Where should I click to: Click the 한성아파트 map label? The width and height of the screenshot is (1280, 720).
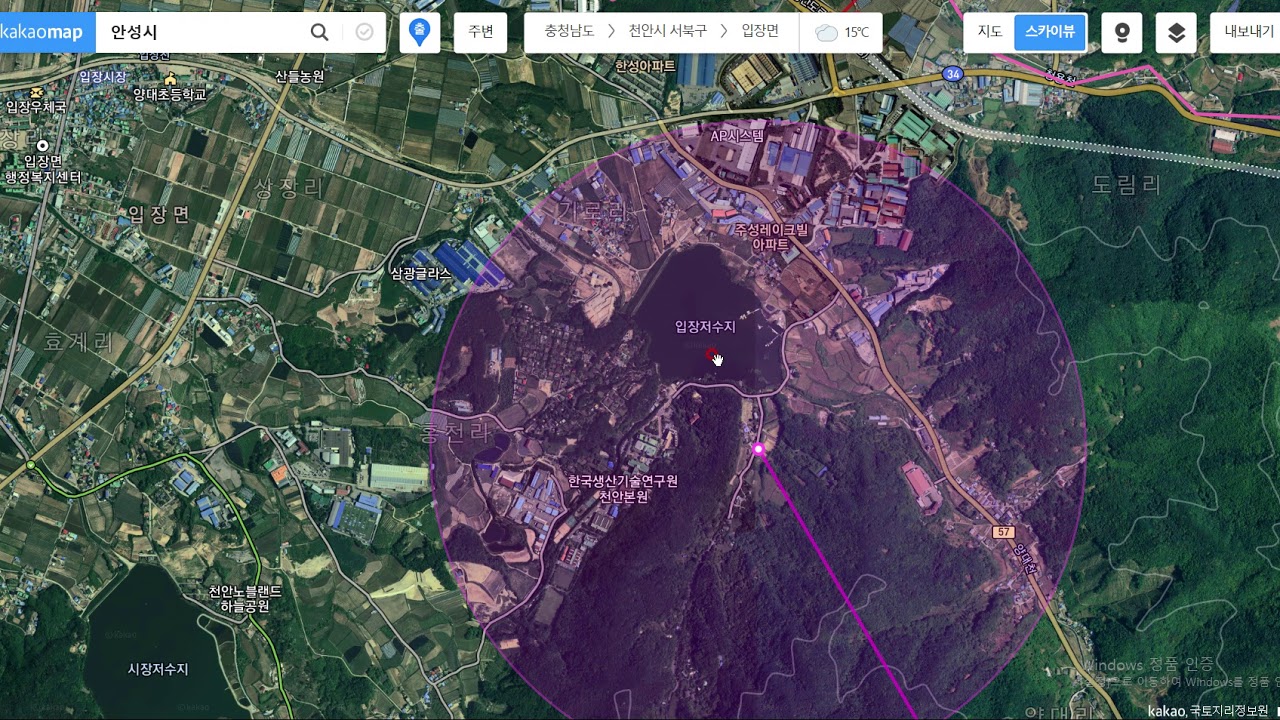646,66
